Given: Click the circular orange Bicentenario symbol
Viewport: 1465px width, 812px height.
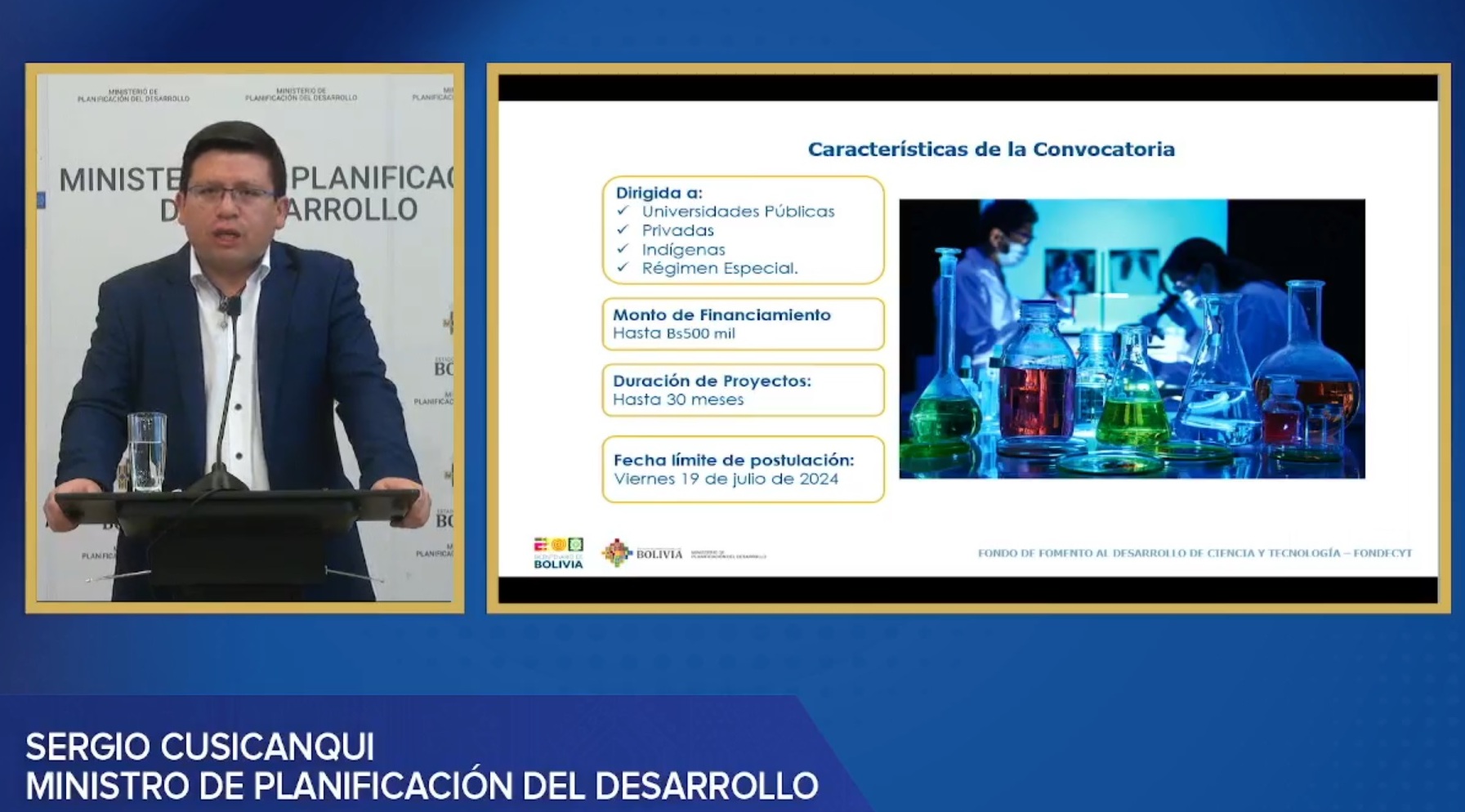Looking at the screenshot, I should [560, 543].
